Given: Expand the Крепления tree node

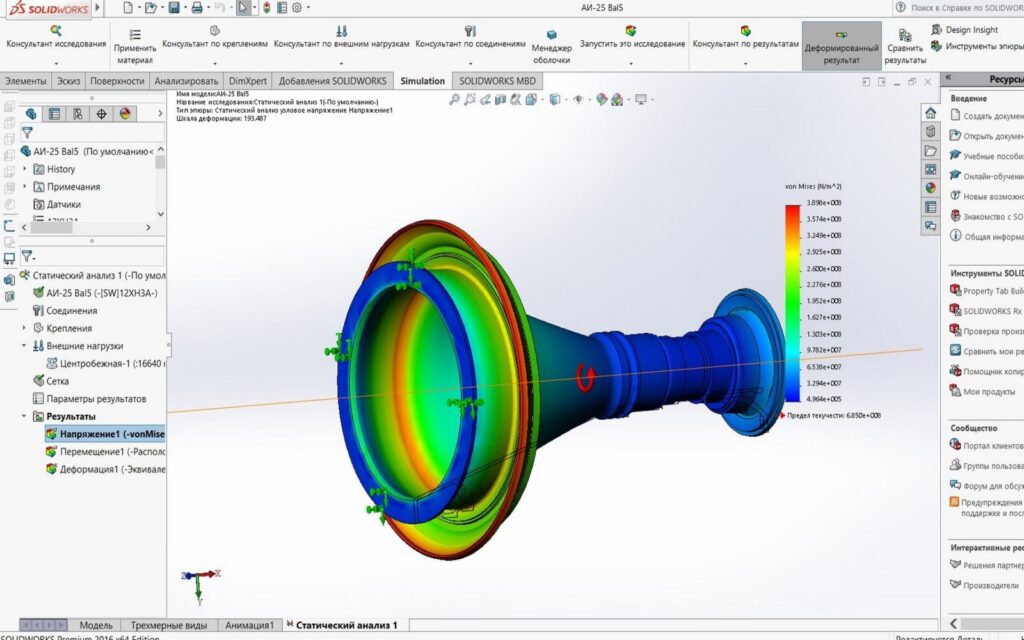Looking at the screenshot, I should click(x=26, y=328).
